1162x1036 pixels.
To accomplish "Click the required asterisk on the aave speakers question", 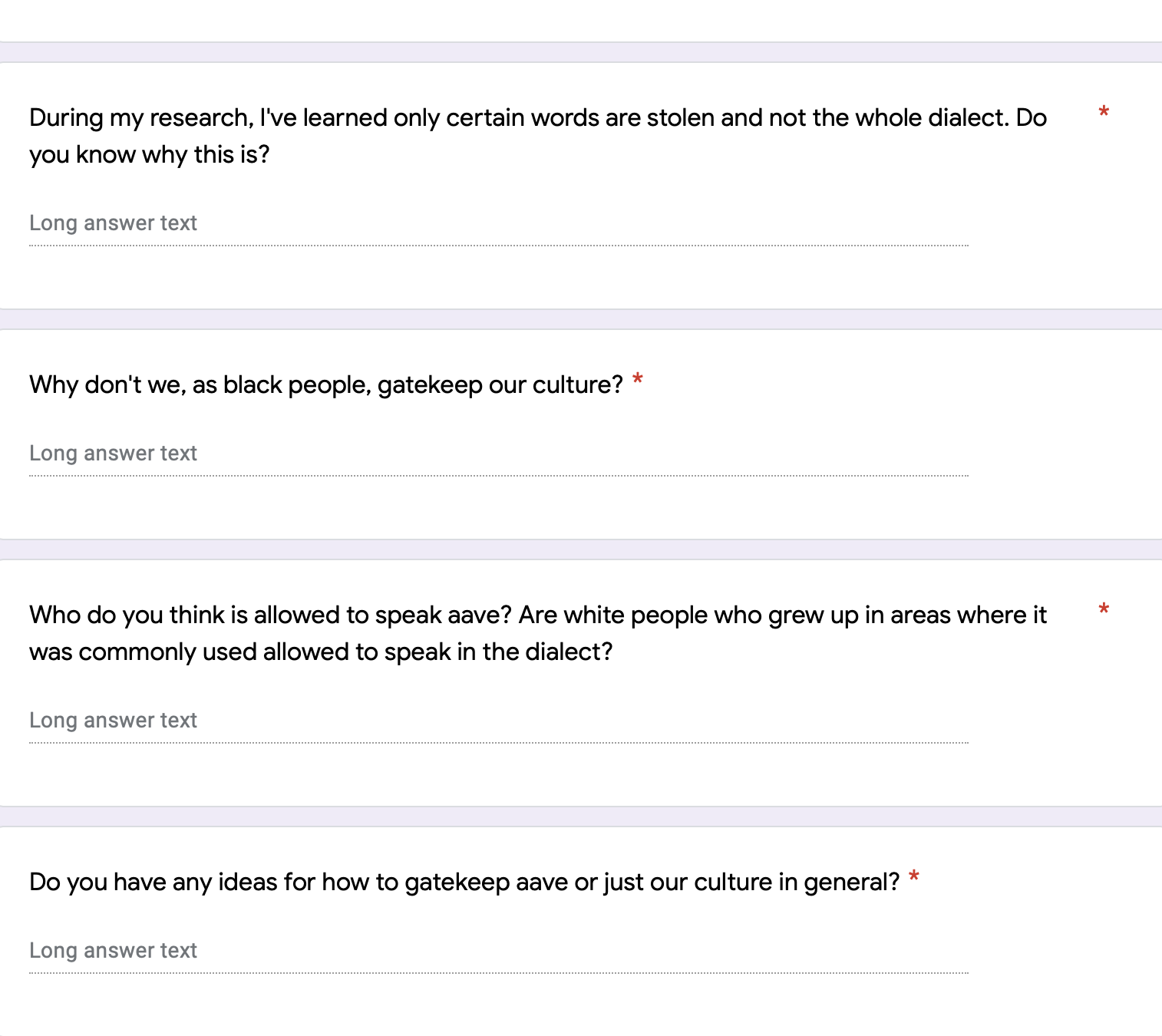I will coord(1104,611).
